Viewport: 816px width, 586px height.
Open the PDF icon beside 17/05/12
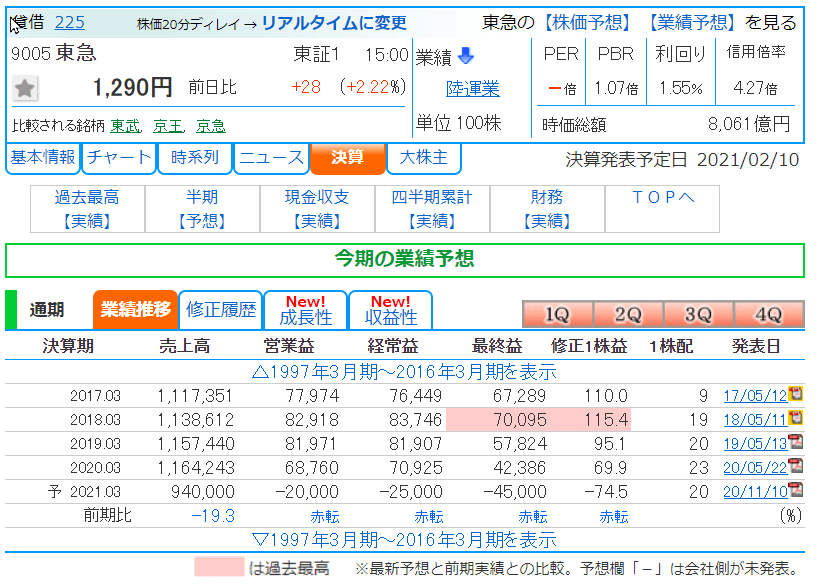click(796, 394)
